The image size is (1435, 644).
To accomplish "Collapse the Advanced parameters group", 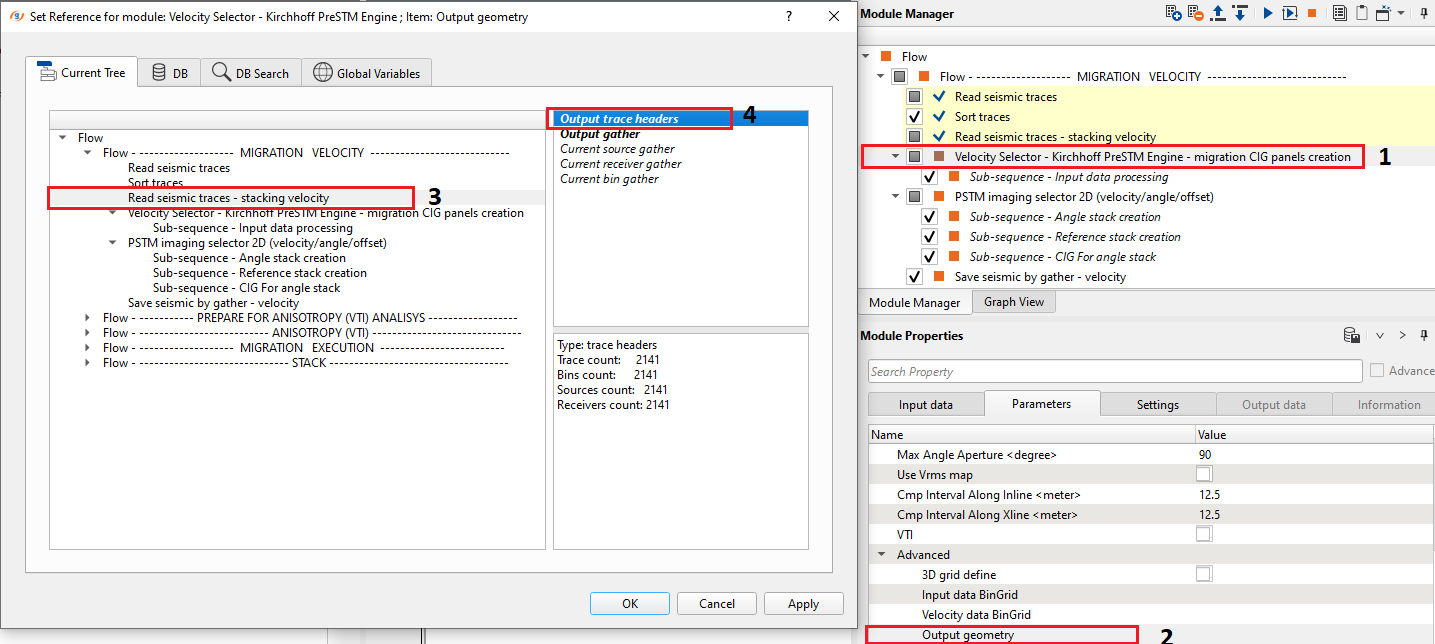I will point(881,555).
